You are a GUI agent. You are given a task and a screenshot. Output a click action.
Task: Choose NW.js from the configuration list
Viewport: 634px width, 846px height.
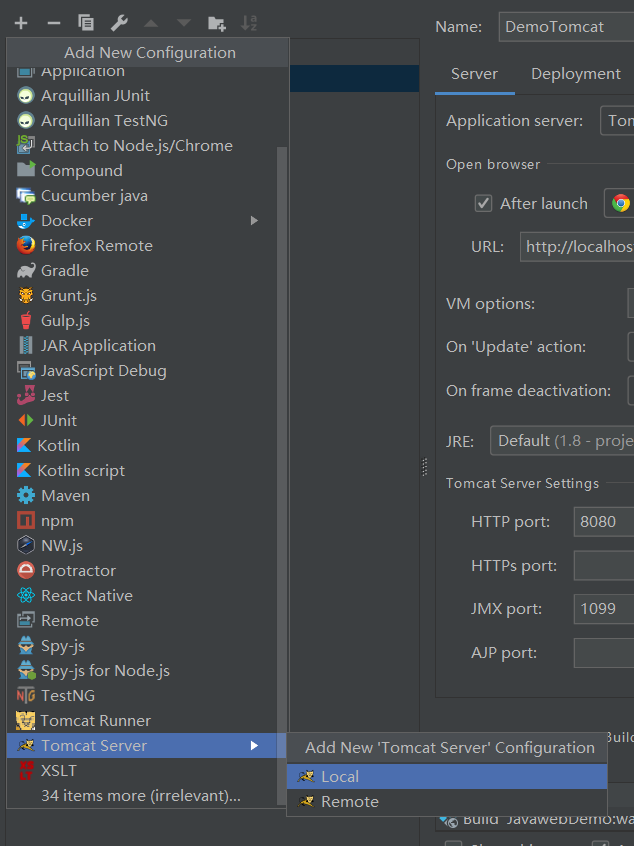[x=142, y=545]
